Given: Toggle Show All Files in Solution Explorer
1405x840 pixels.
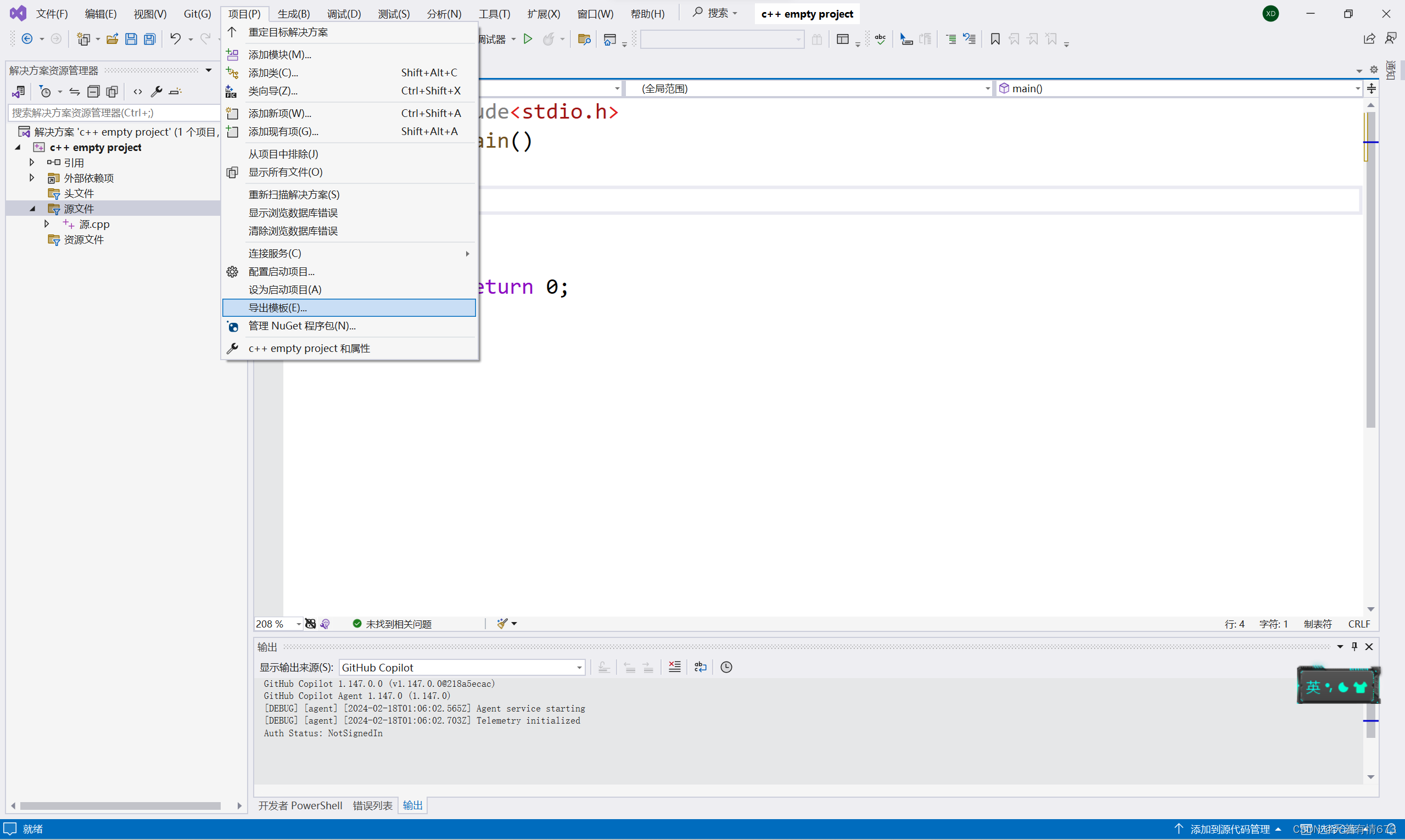Looking at the screenshot, I should (112, 92).
